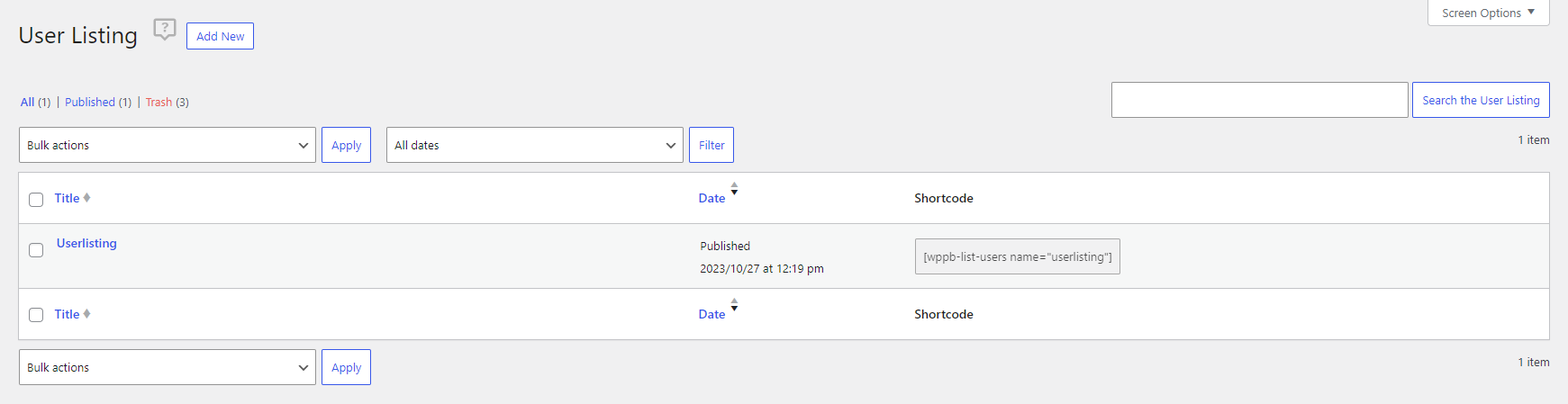The image size is (1568, 404).
Task: Check the Userlisting row checkbox
Action: [36, 250]
